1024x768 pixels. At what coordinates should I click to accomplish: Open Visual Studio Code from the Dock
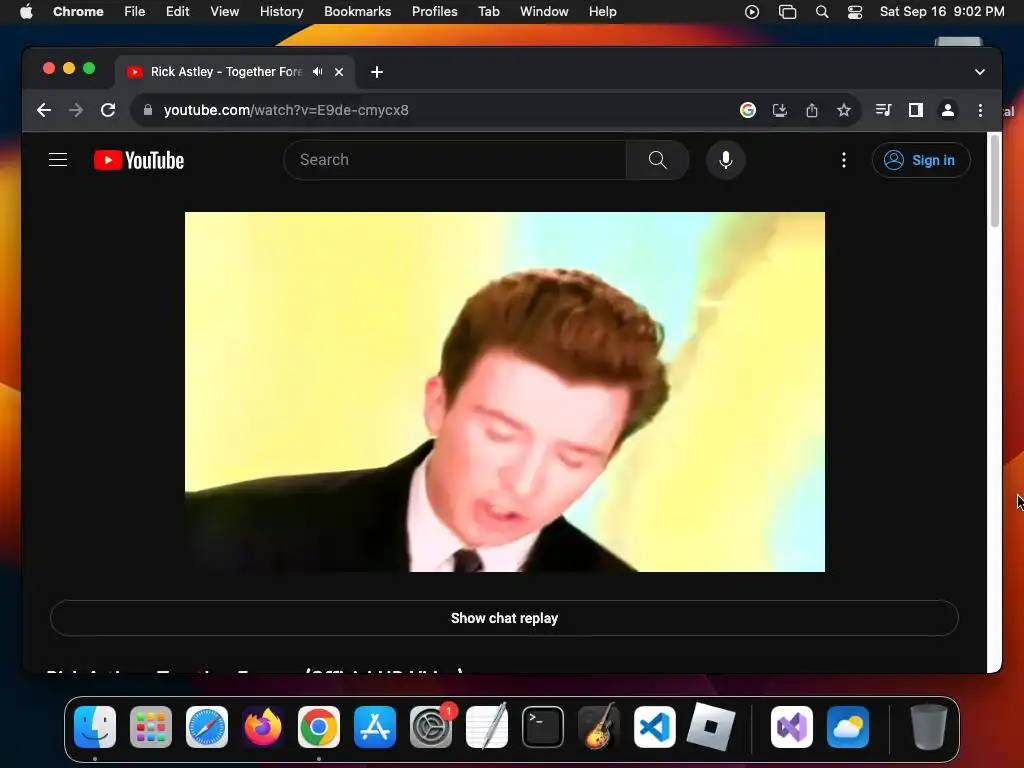click(654, 726)
